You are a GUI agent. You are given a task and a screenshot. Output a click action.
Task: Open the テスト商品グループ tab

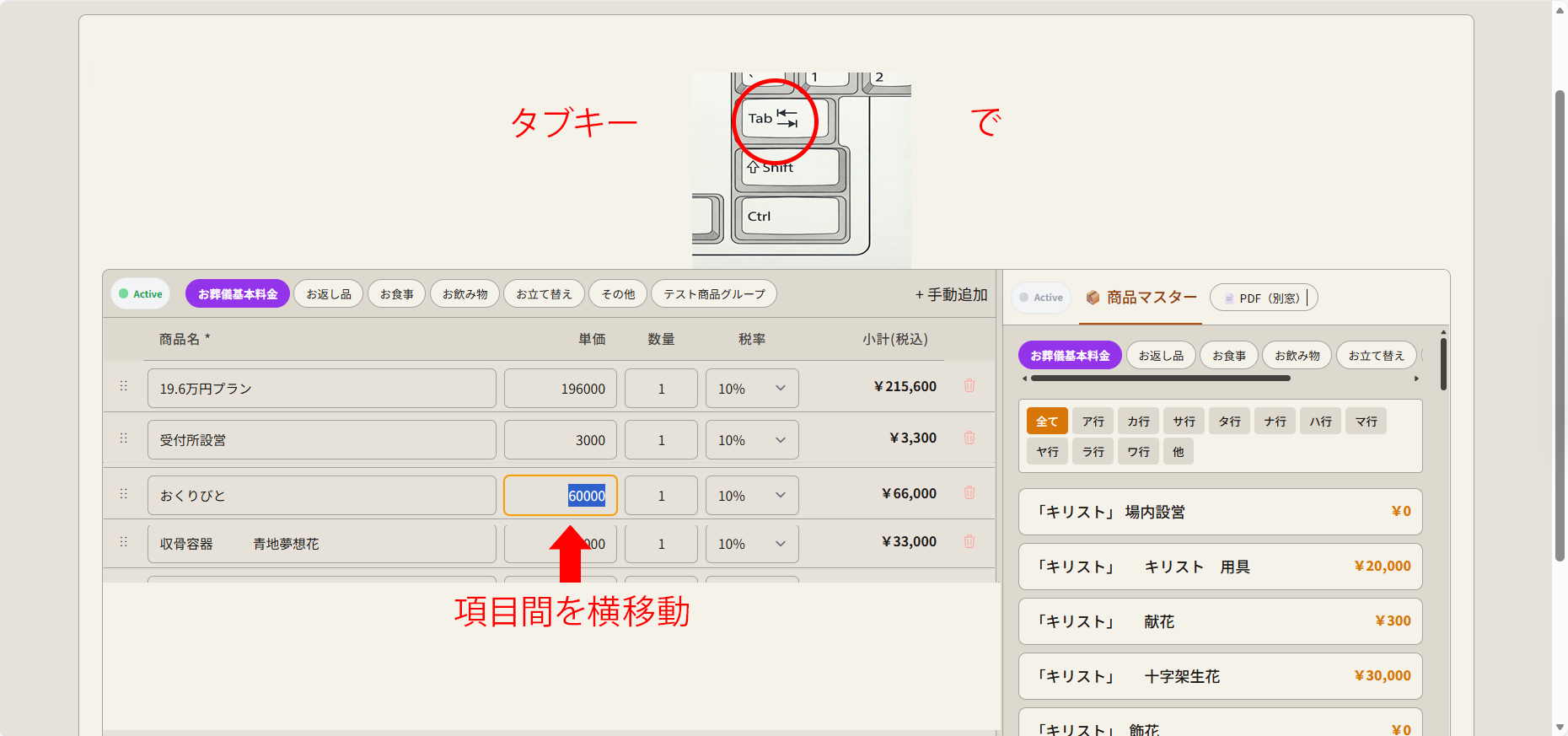(x=714, y=294)
